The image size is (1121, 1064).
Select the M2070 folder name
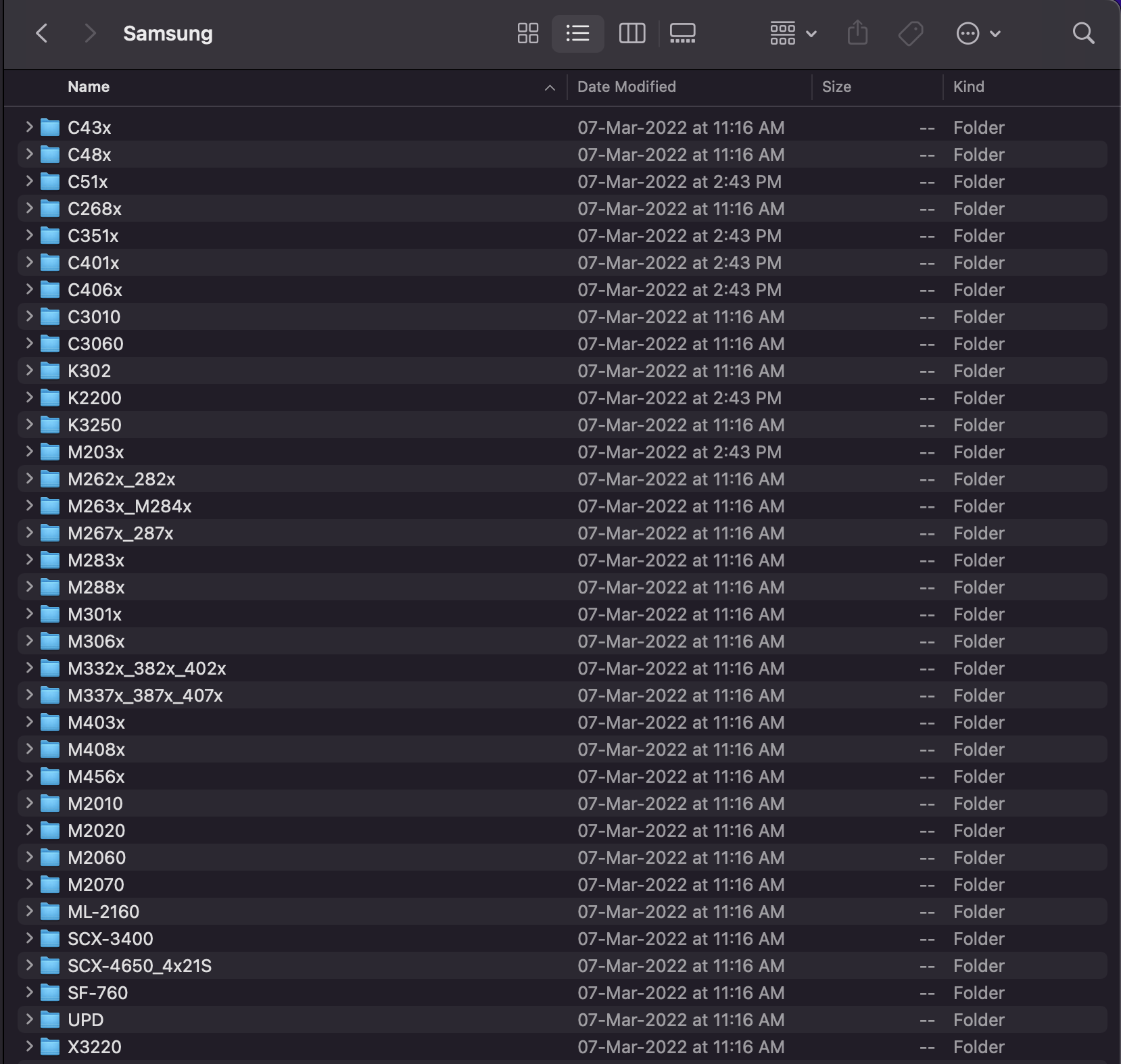[x=96, y=885]
